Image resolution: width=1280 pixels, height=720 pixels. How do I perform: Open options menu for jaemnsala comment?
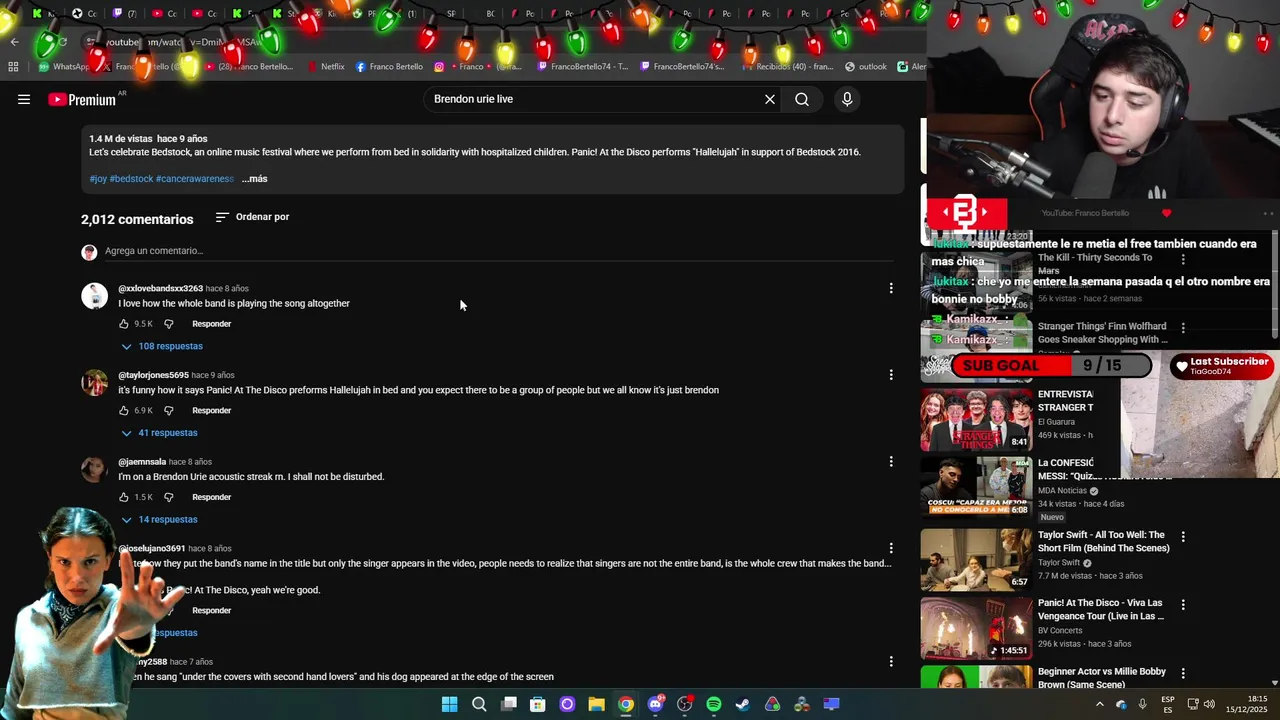click(891, 462)
